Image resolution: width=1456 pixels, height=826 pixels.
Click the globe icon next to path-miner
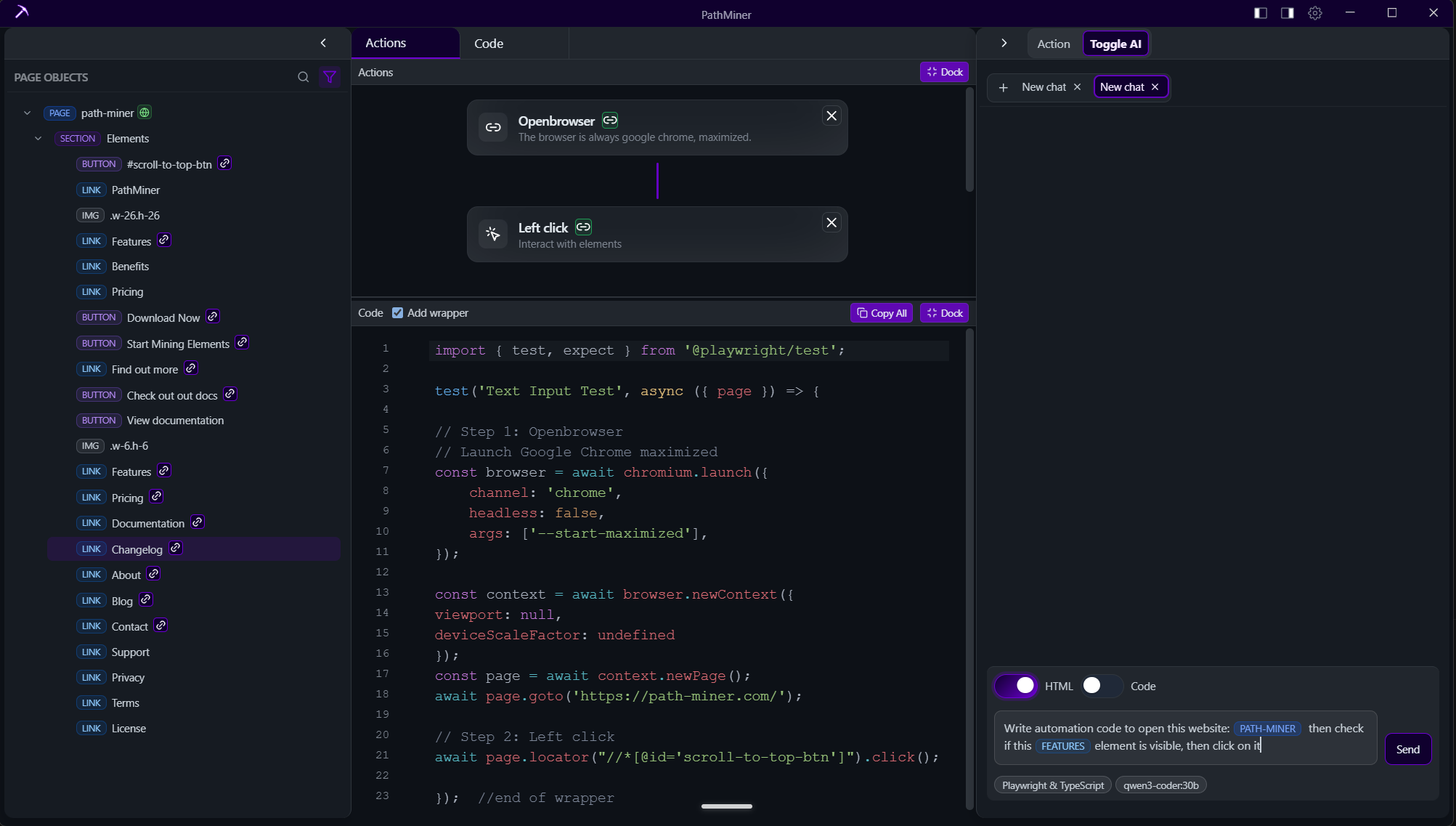pos(144,113)
